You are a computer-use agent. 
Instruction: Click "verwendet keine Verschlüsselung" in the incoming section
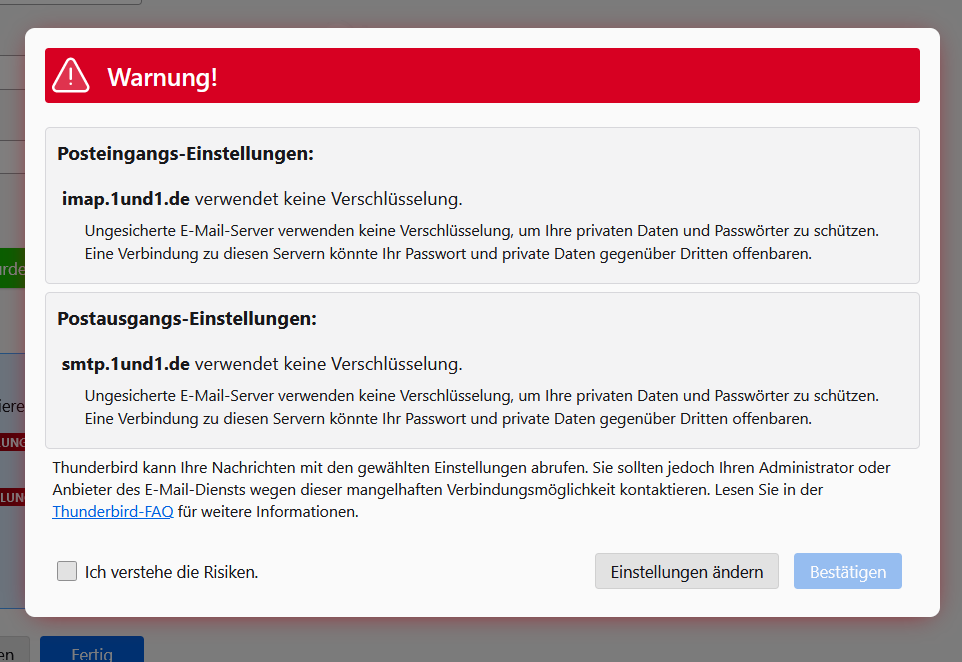tap(329, 199)
